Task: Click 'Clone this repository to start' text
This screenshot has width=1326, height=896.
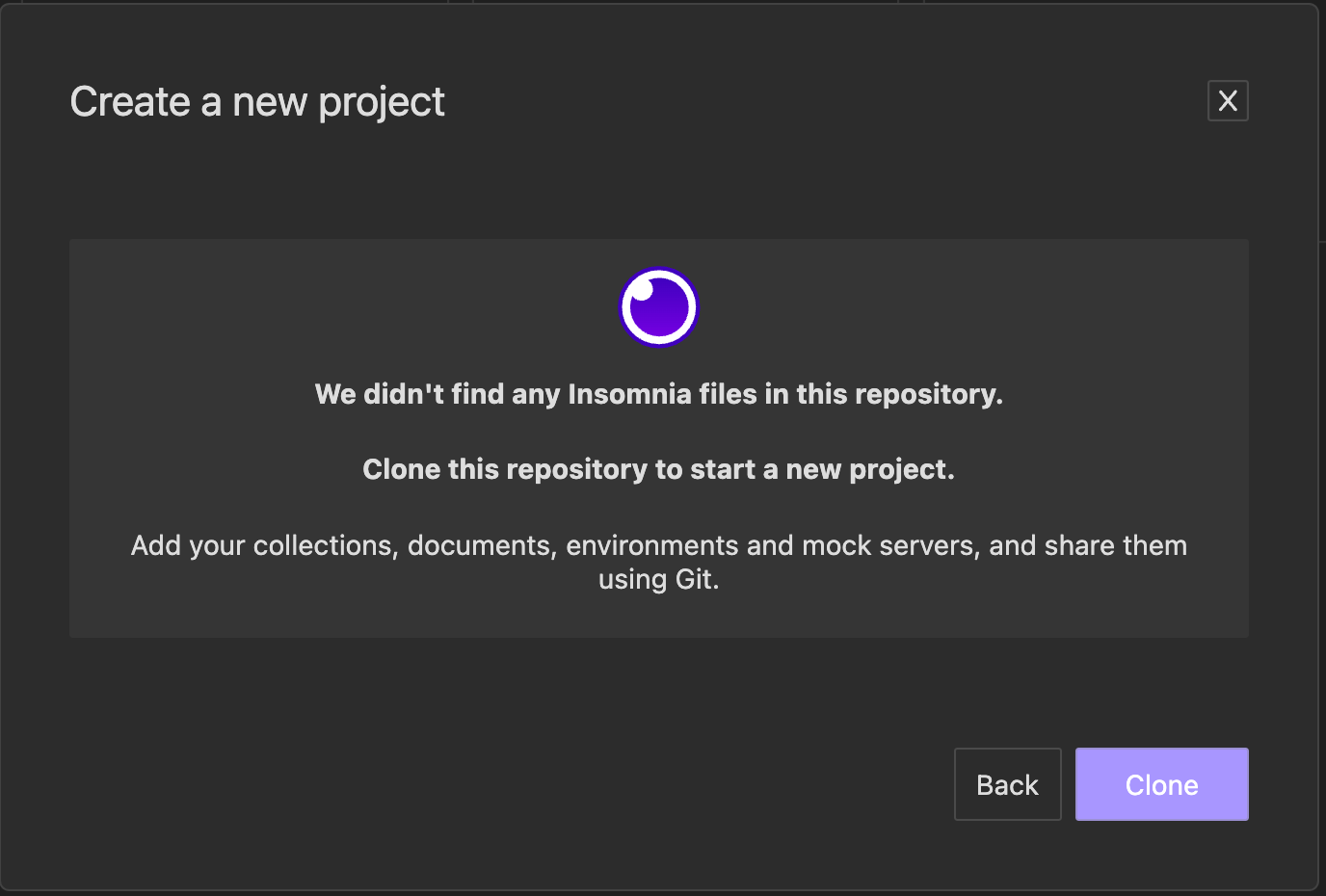Action: [x=659, y=469]
